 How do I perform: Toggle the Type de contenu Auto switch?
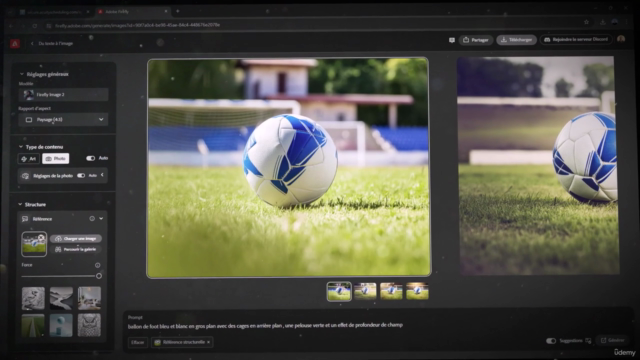[x=91, y=158]
